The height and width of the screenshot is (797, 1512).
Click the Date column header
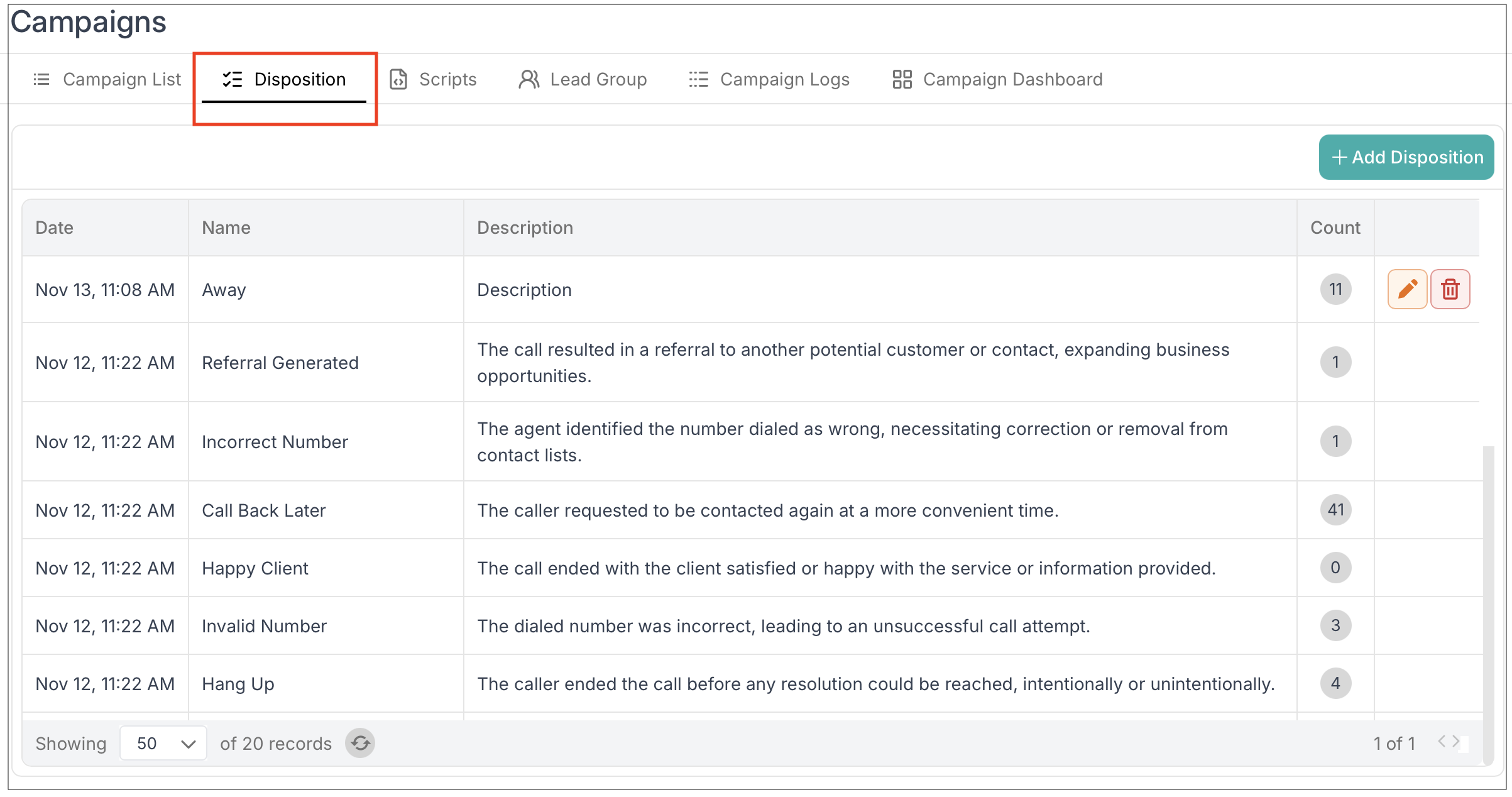[55, 228]
